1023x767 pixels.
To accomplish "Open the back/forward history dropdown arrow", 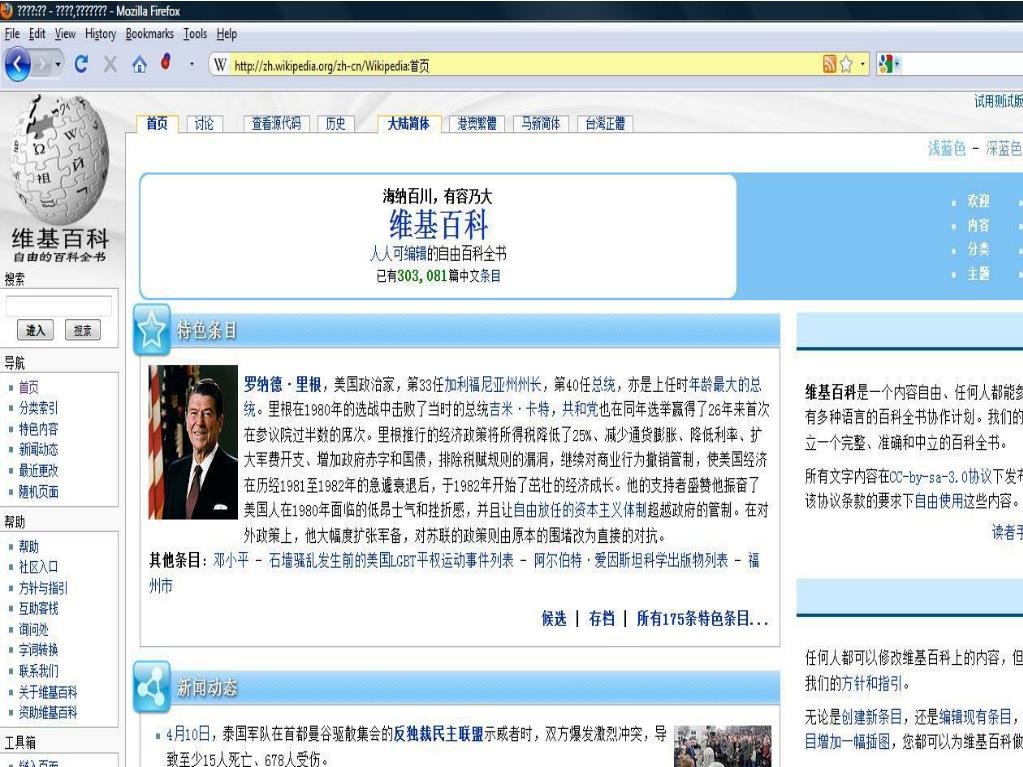I will pos(58,65).
